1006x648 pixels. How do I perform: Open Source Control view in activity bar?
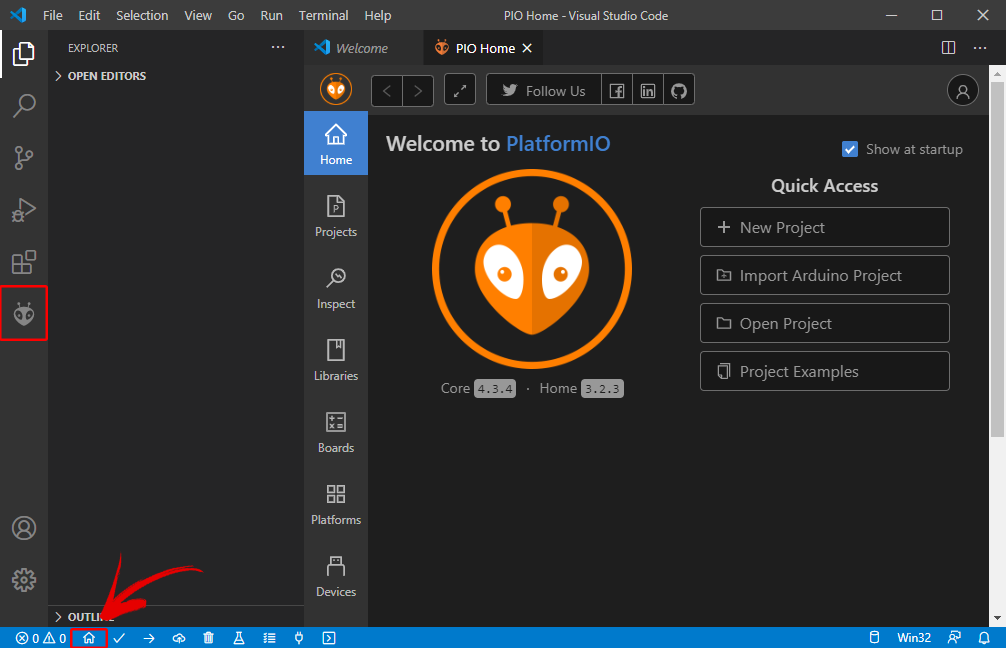coord(24,157)
